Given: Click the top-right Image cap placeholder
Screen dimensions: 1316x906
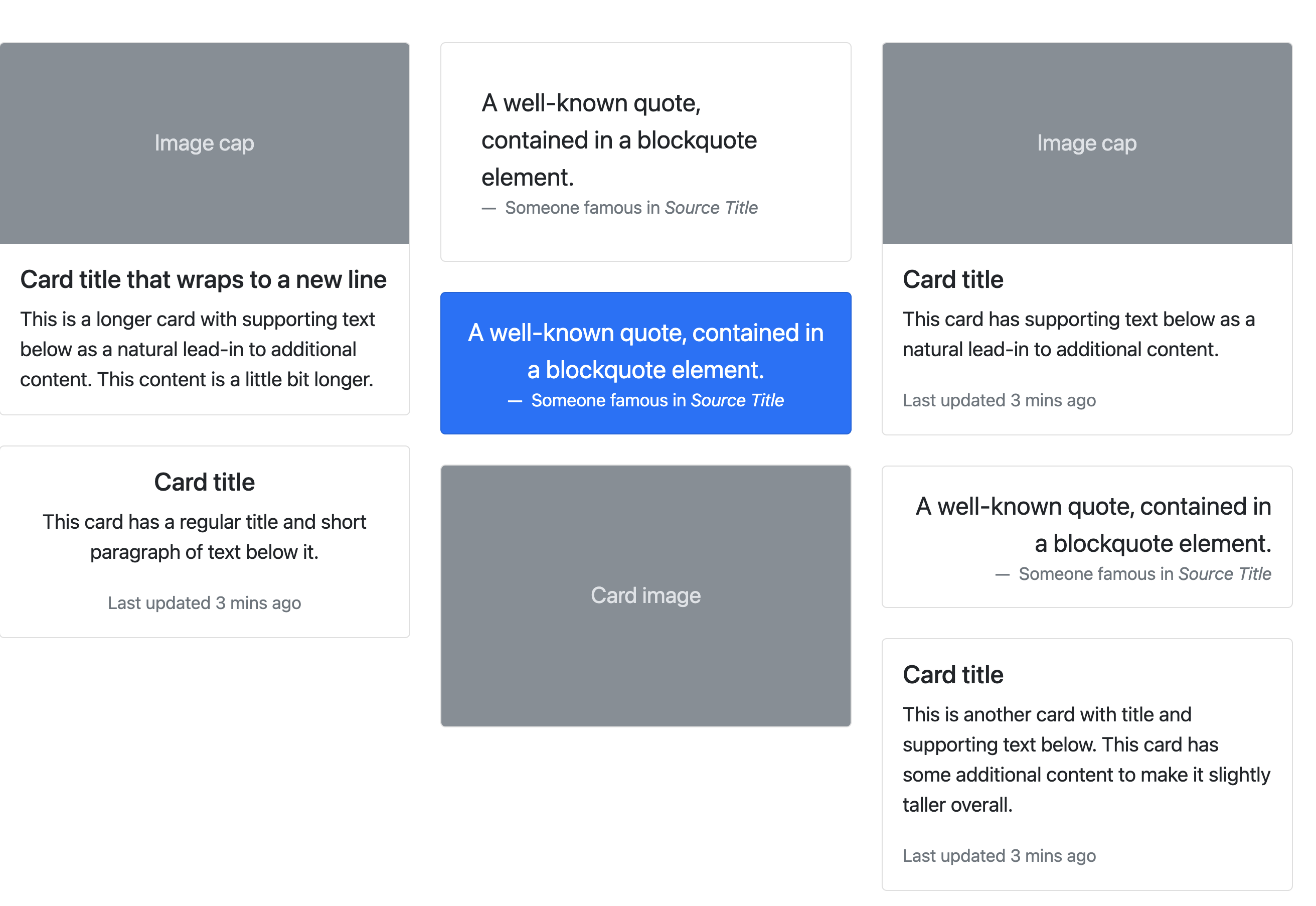Looking at the screenshot, I should click(1087, 142).
